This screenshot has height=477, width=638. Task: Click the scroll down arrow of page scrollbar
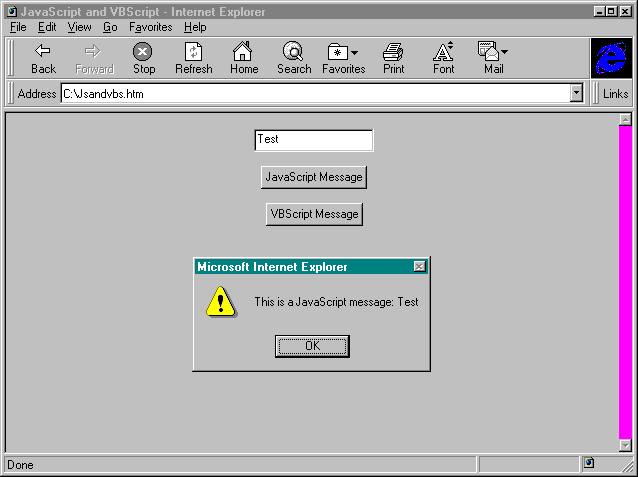(x=625, y=445)
